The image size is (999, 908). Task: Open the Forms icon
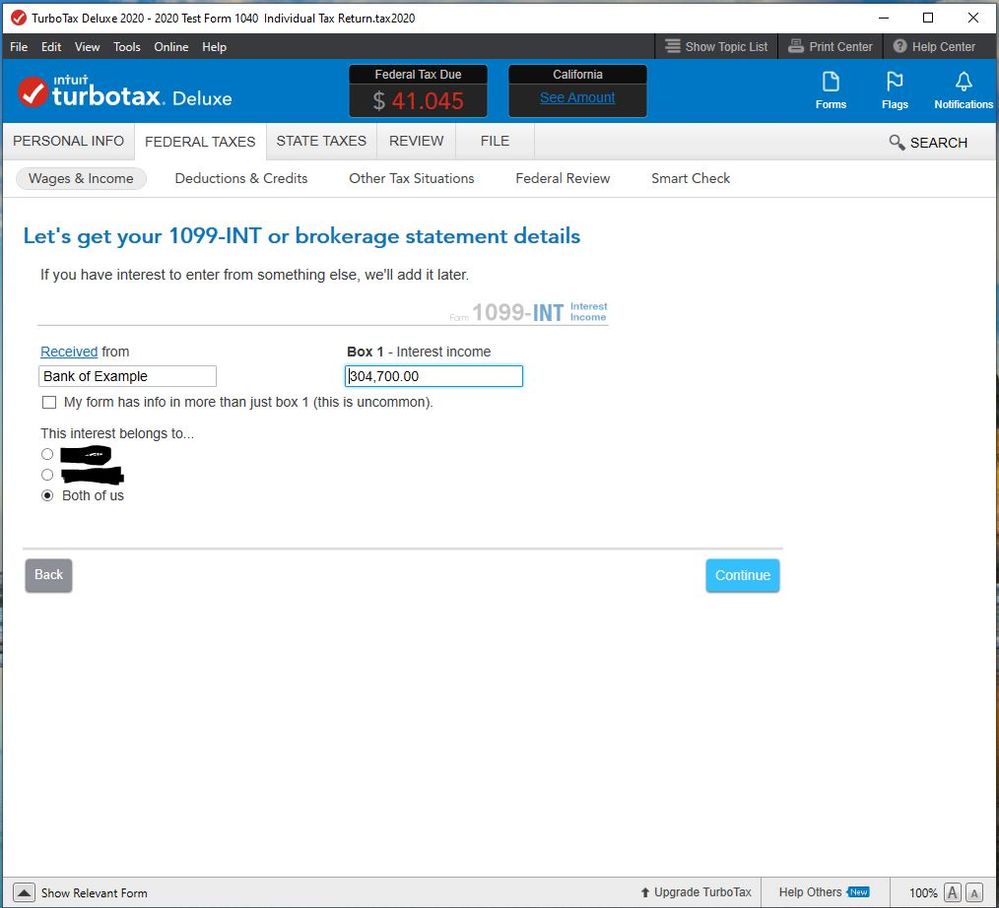coord(830,82)
